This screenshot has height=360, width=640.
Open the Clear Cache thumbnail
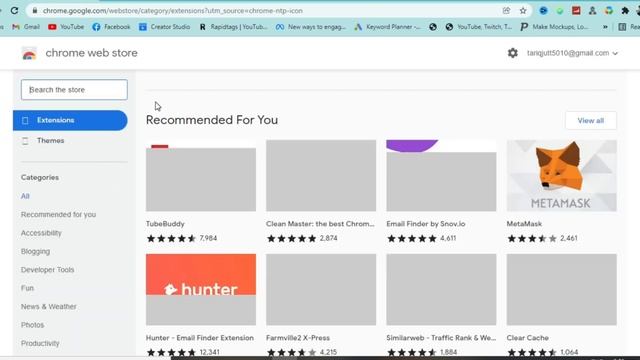562,290
